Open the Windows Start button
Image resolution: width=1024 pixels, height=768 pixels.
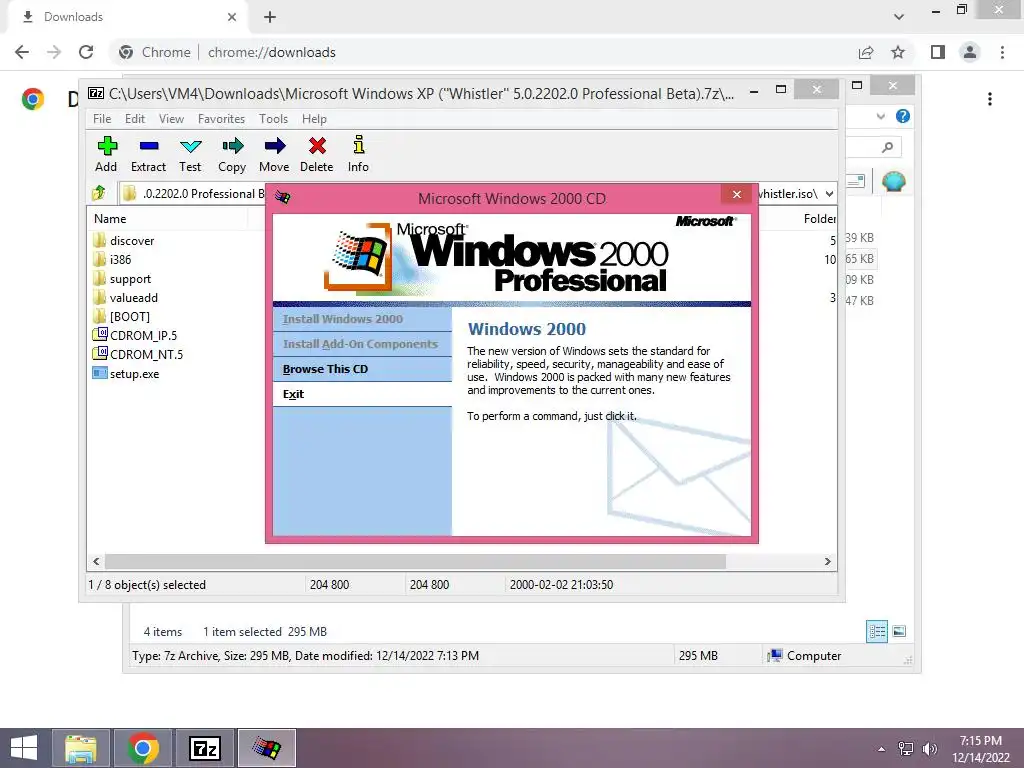24,748
